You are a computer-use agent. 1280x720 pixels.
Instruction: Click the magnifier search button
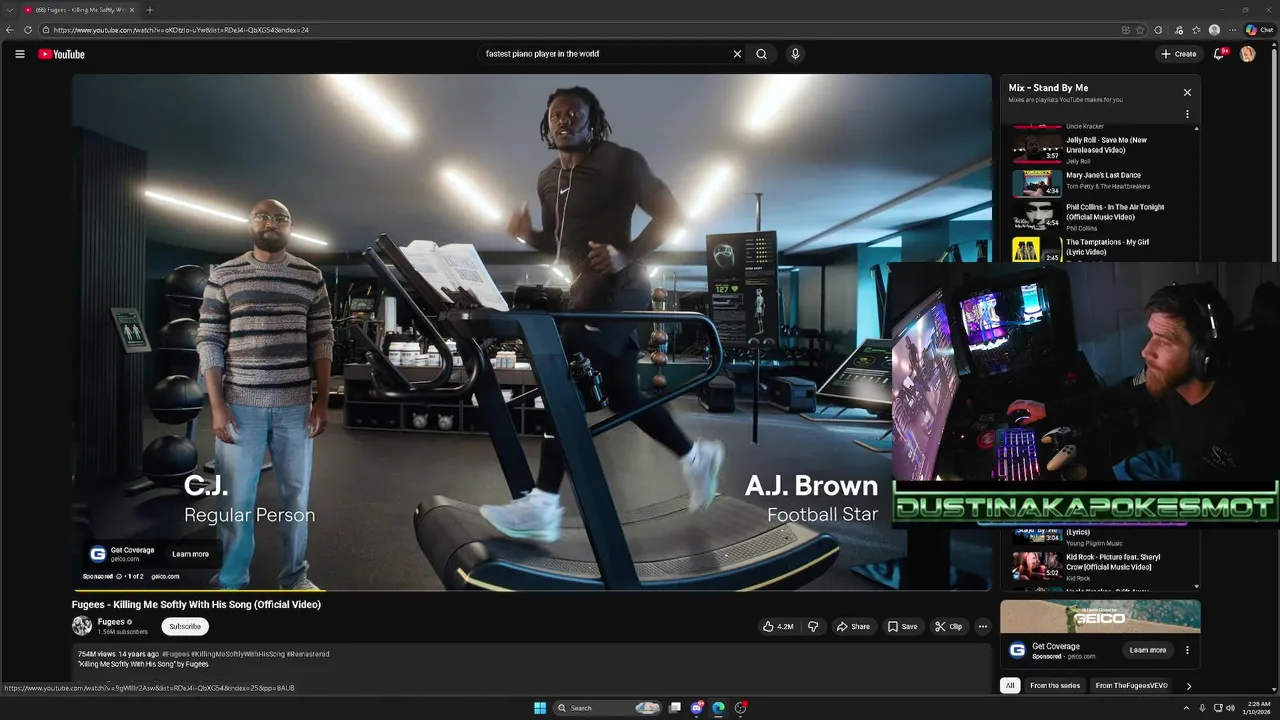(x=762, y=54)
